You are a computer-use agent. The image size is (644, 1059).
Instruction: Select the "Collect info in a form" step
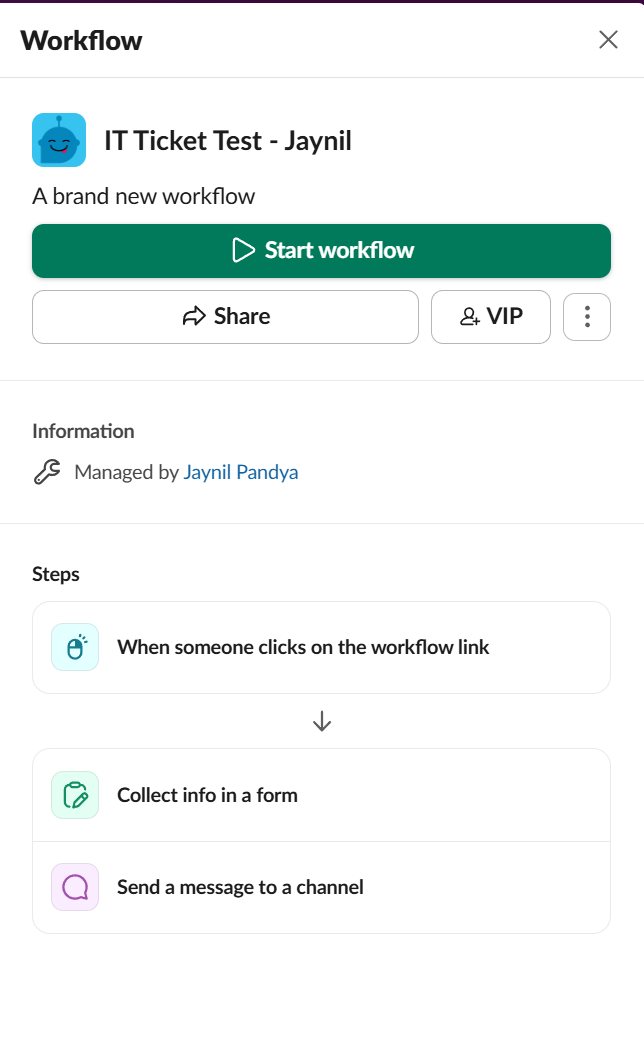click(207, 795)
